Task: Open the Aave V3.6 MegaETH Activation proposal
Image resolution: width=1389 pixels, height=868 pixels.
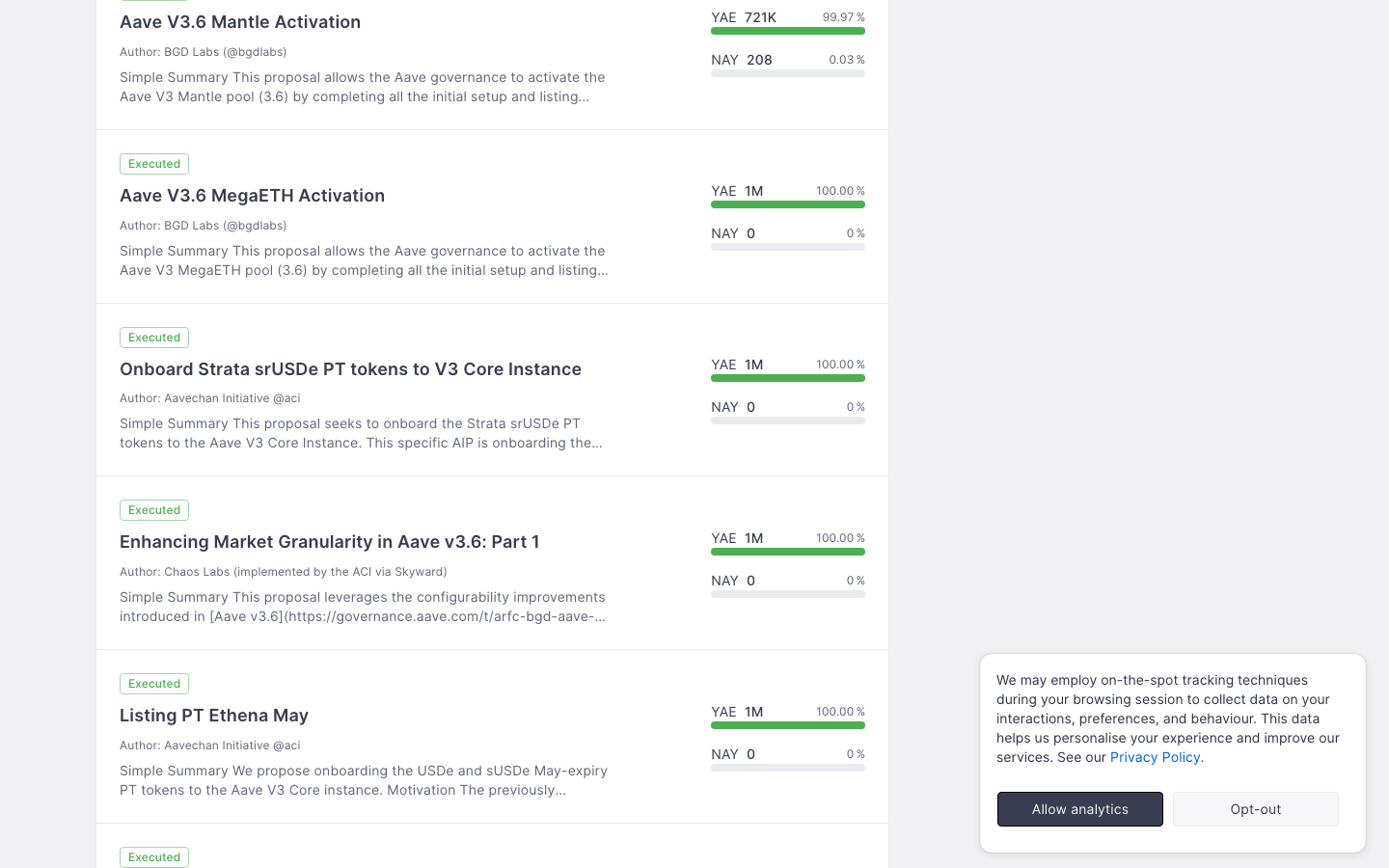Action: (x=252, y=195)
